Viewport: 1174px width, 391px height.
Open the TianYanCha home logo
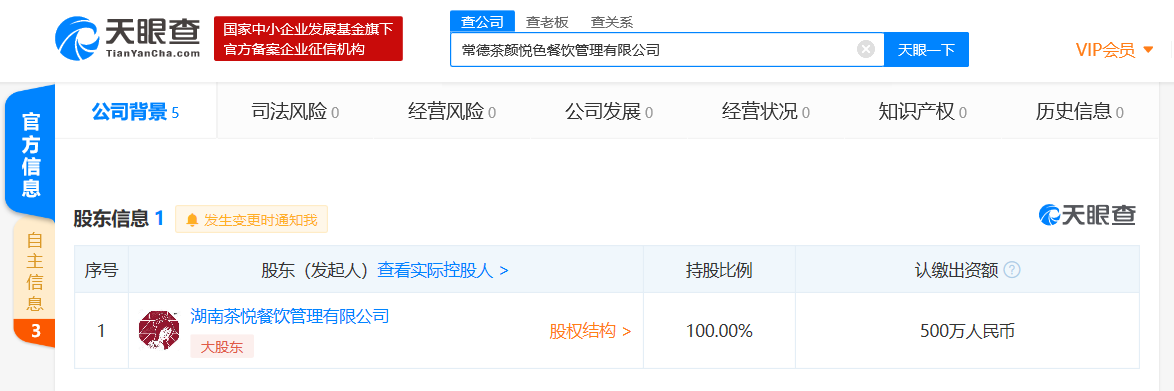click(127, 39)
